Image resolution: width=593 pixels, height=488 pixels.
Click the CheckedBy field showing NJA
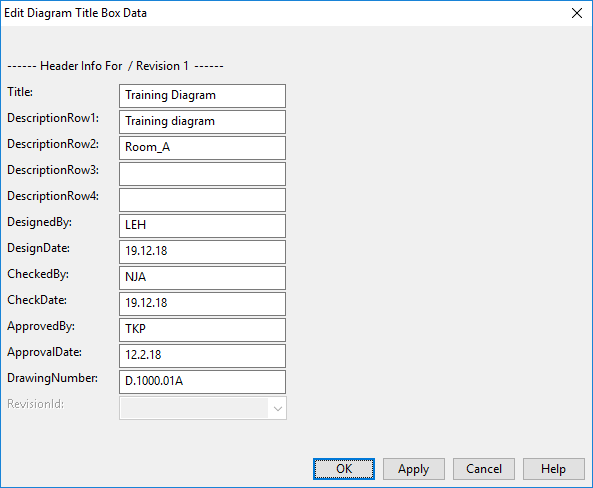click(202, 278)
